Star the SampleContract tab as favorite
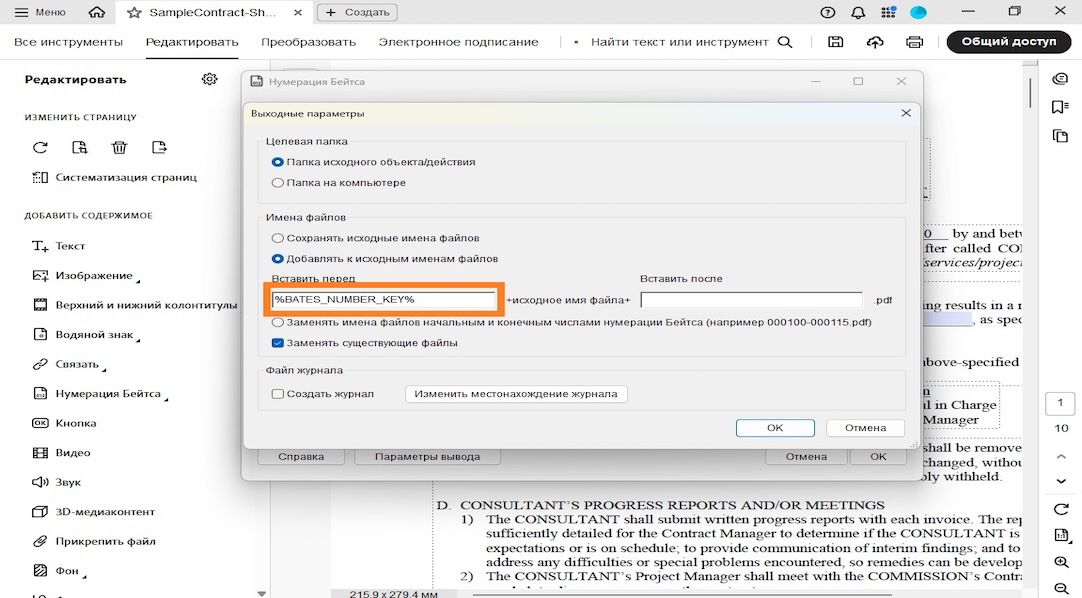The width and height of the screenshot is (1082, 598). coord(134,12)
